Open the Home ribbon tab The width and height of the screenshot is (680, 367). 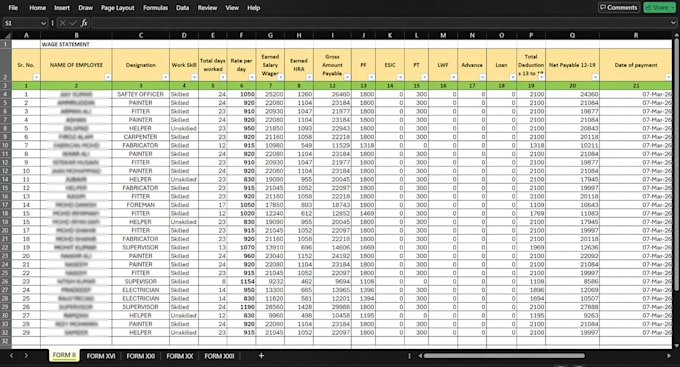(x=37, y=8)
